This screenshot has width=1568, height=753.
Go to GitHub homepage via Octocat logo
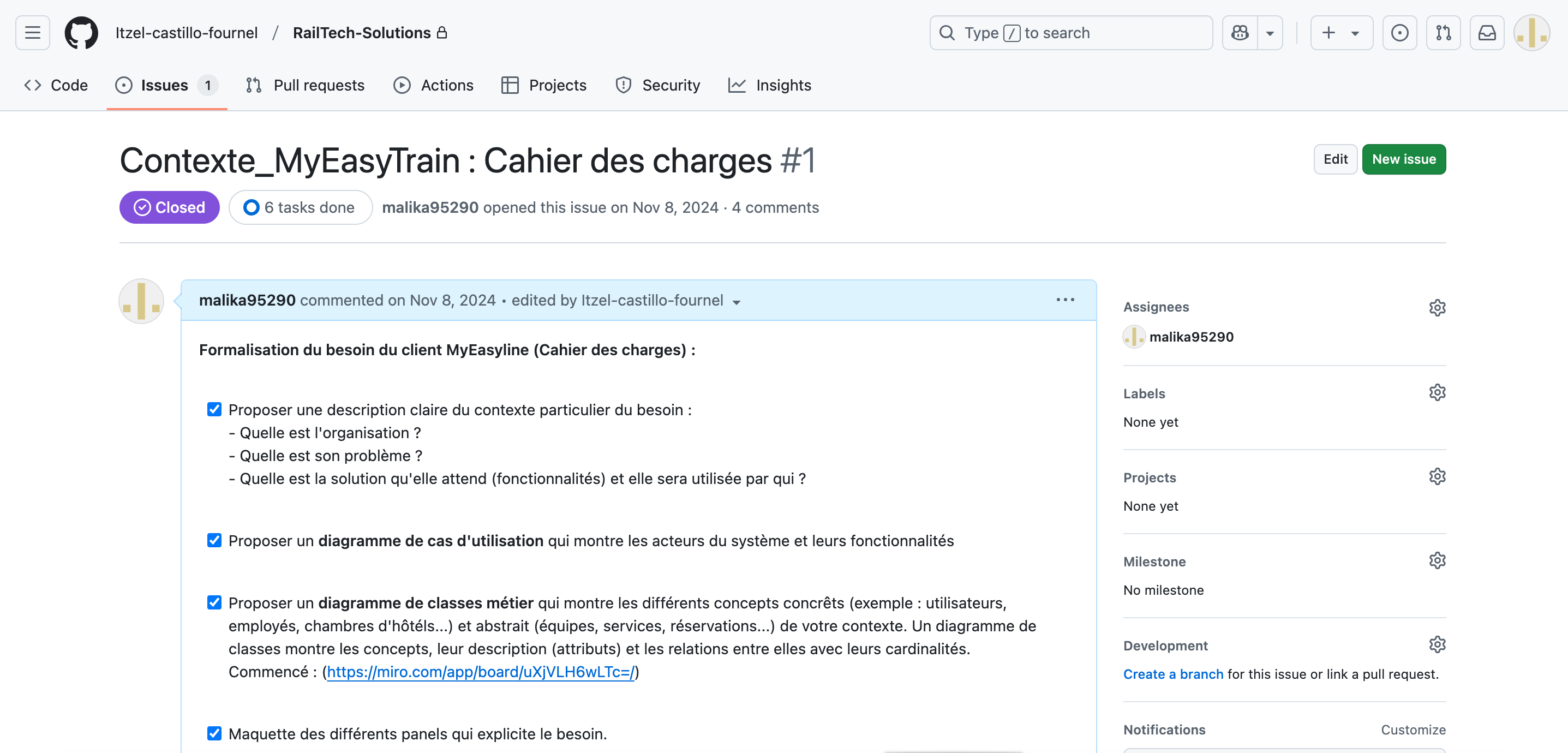(82, 33)
